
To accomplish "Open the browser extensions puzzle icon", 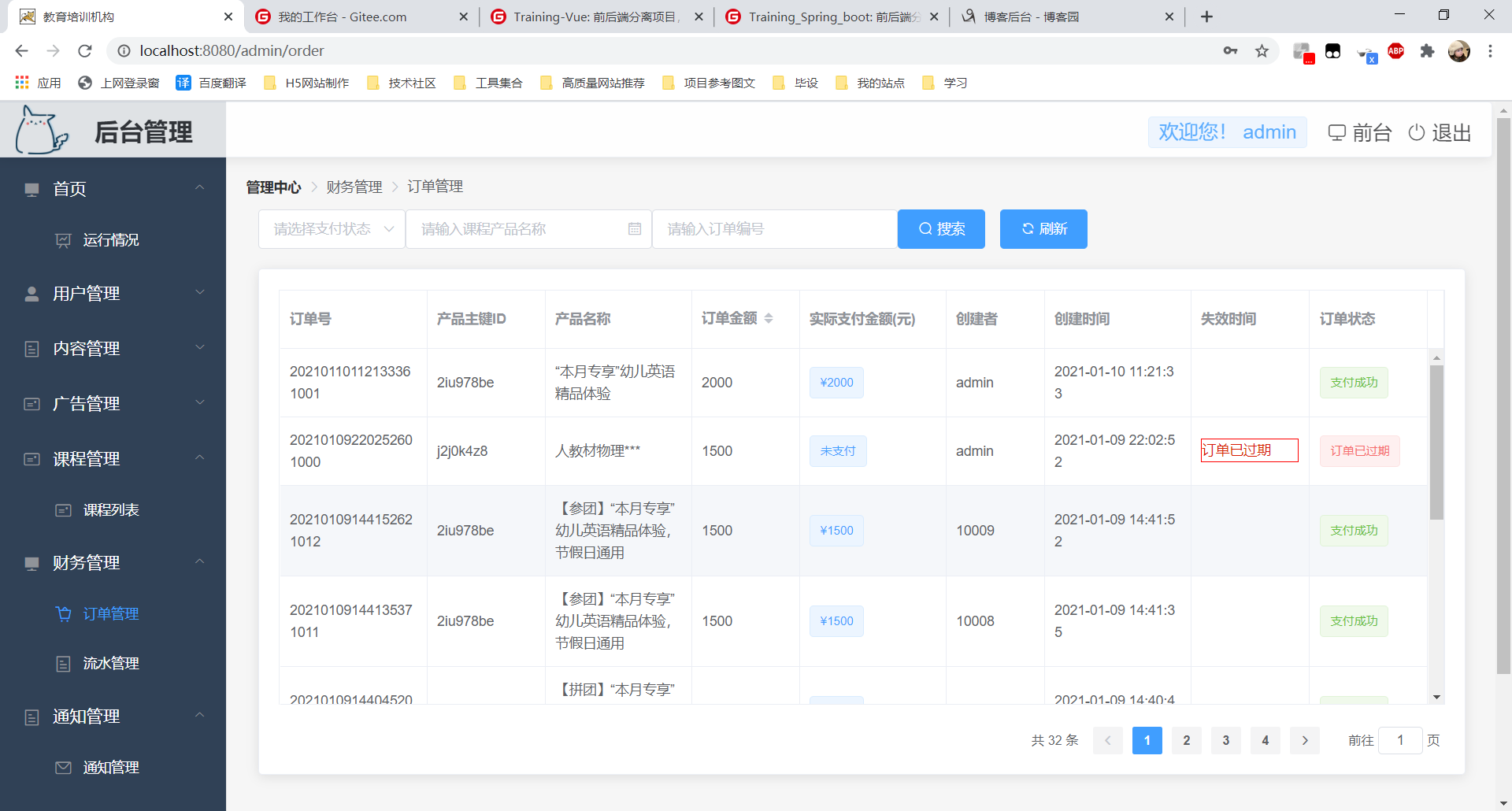I will [1427, 51].
